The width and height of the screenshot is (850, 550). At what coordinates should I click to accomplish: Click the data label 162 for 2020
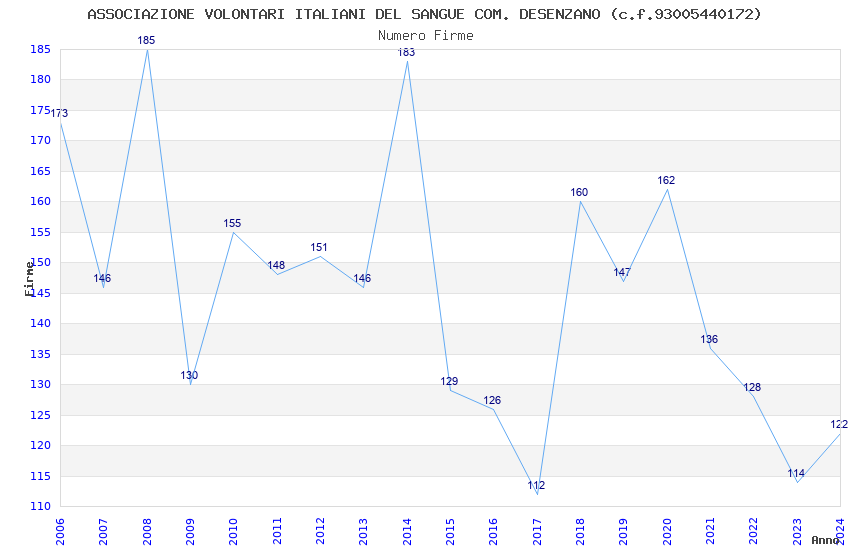(x=666, y=180)
